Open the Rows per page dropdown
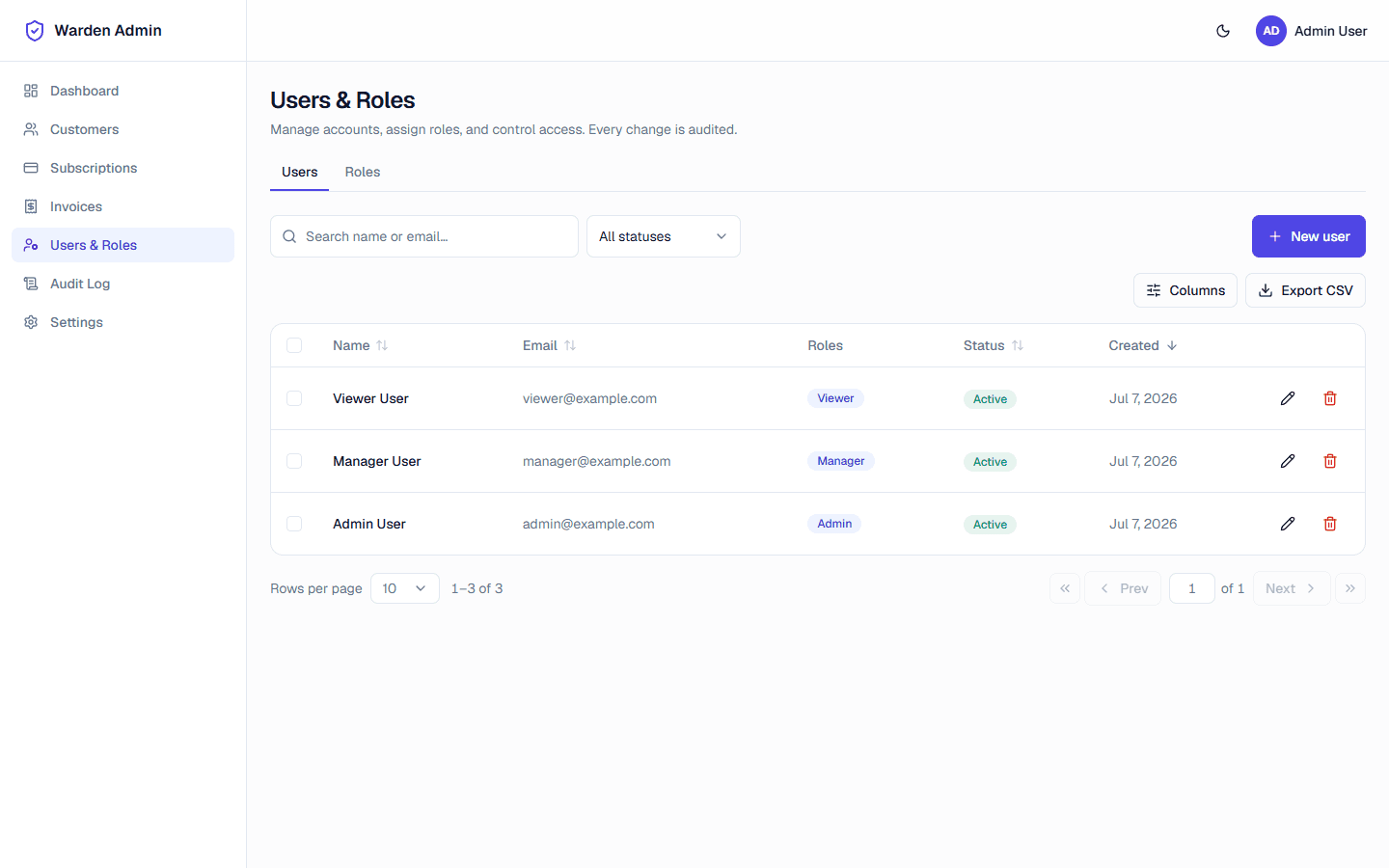Screen dimensions: 1389x868 coord(405,588)
